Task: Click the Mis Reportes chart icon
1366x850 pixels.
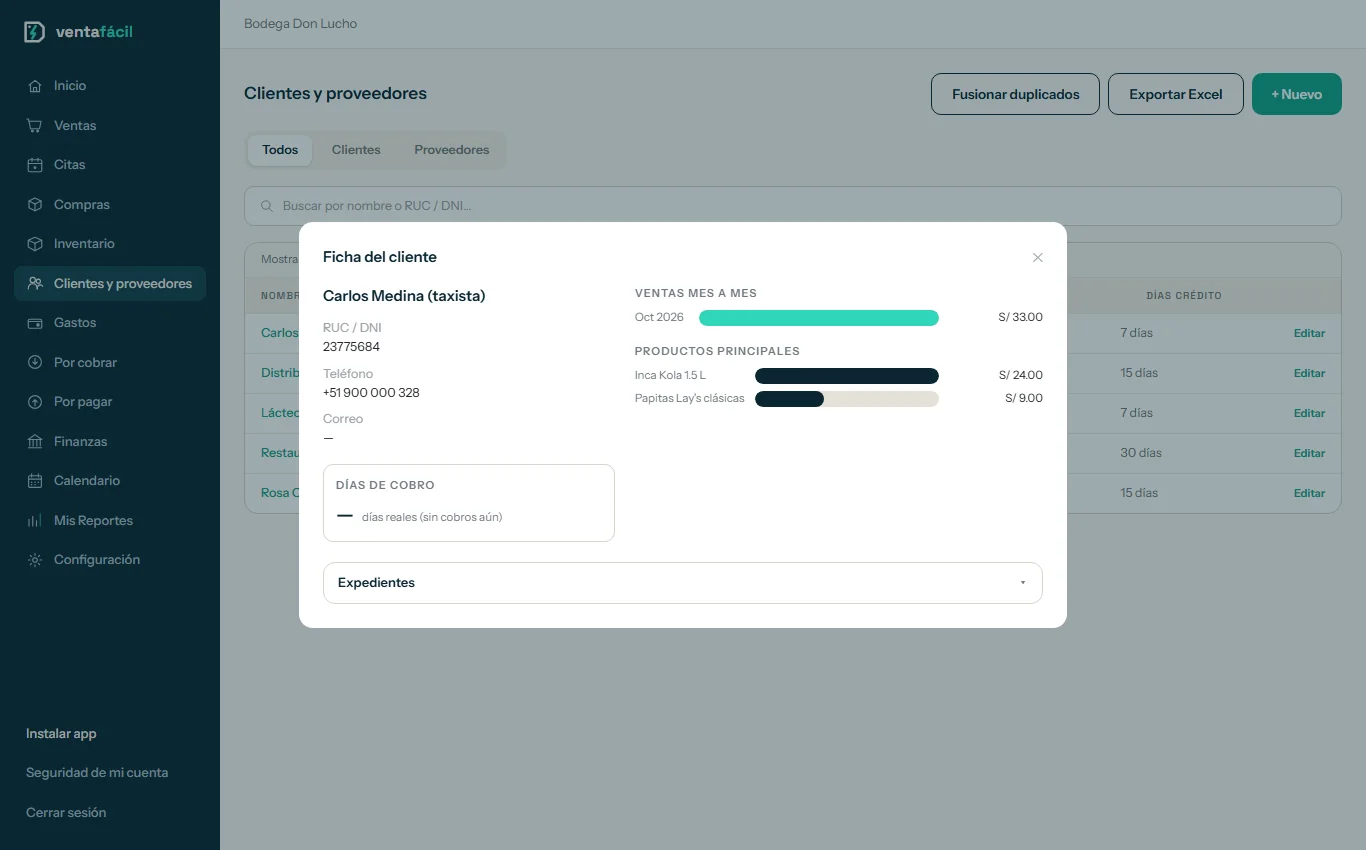Action: click(x=35, y=521)
